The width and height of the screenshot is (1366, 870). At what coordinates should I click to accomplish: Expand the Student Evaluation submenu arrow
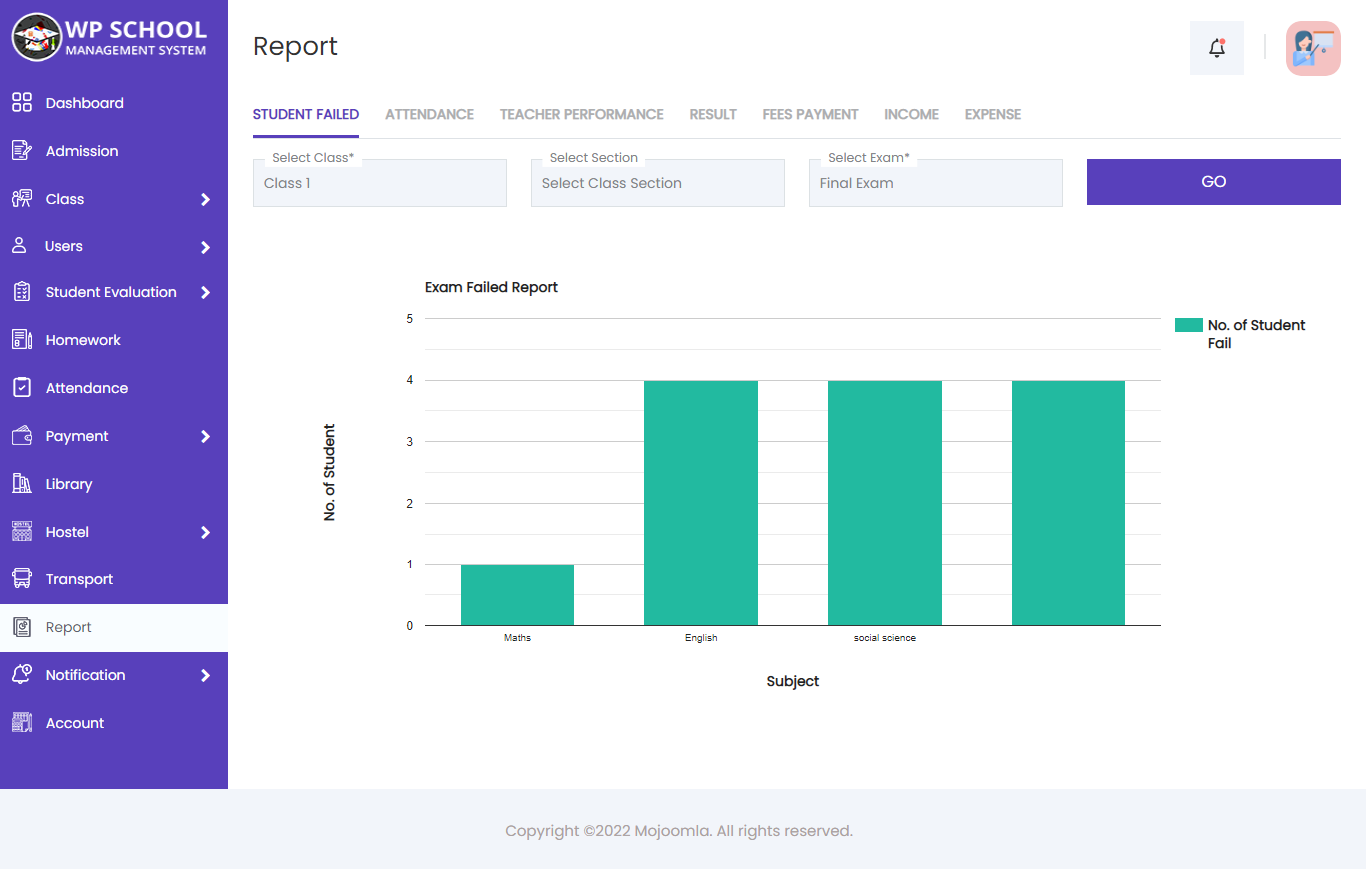coord(205,292)
